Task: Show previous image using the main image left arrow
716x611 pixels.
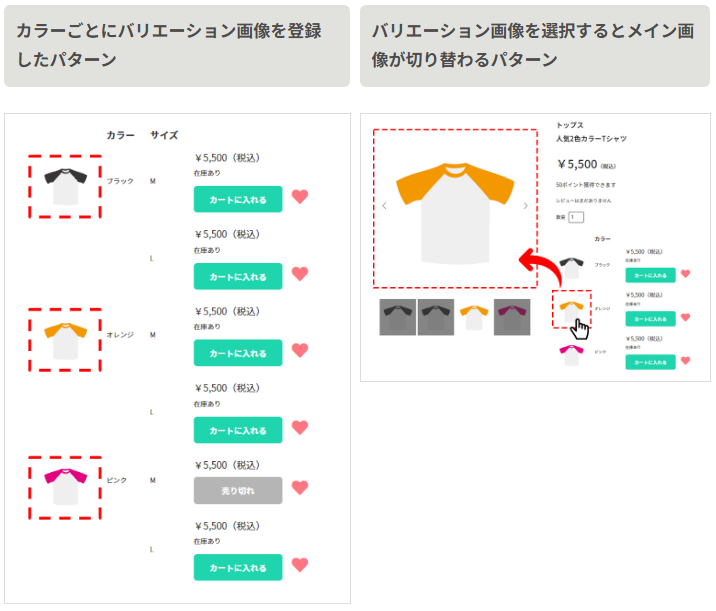Action: pyautogui.click(x=385, y=207)
